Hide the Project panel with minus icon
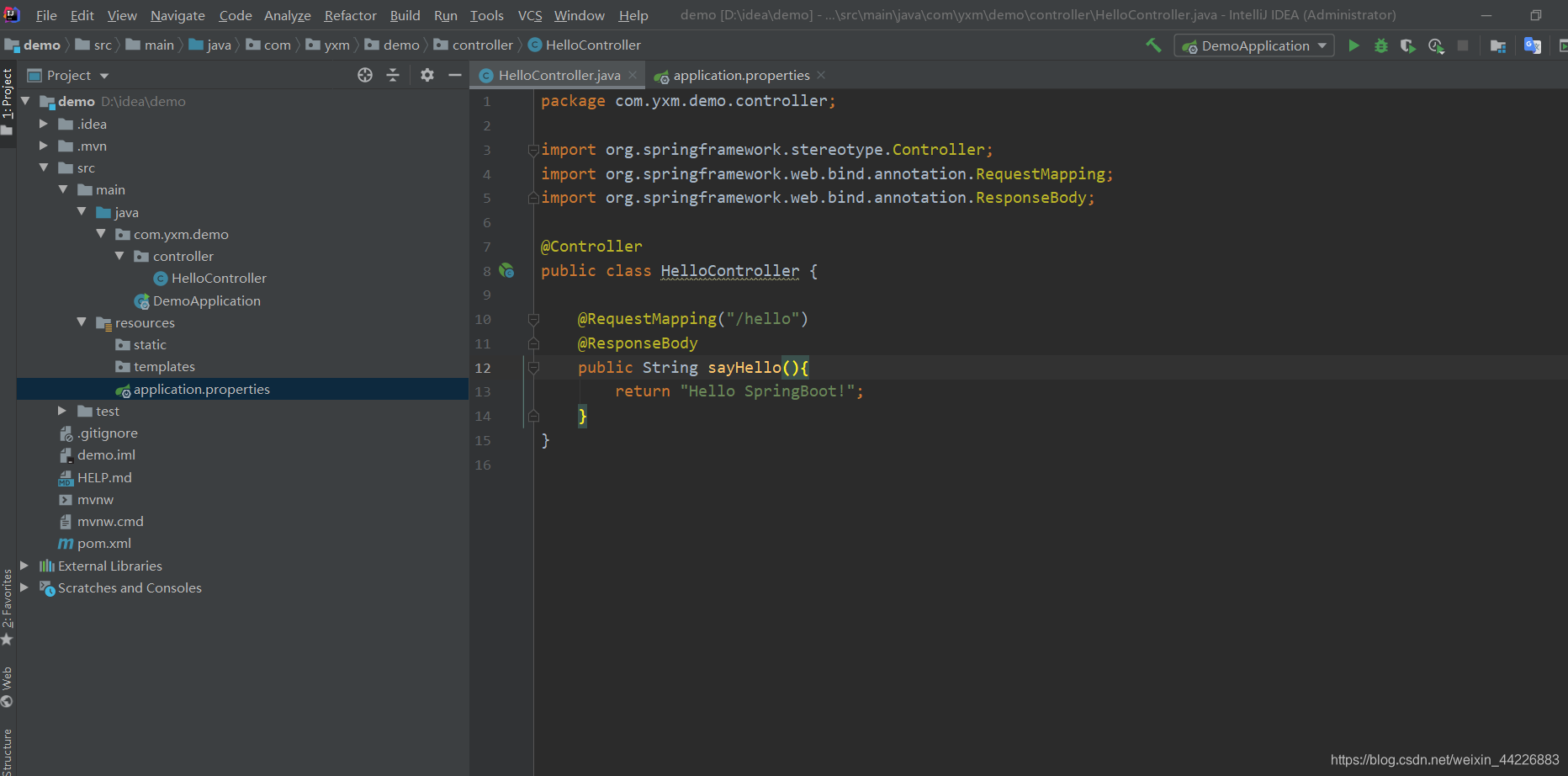Image resolution: width=1568 pixels, height=776 pixels. tap(455, 75)
